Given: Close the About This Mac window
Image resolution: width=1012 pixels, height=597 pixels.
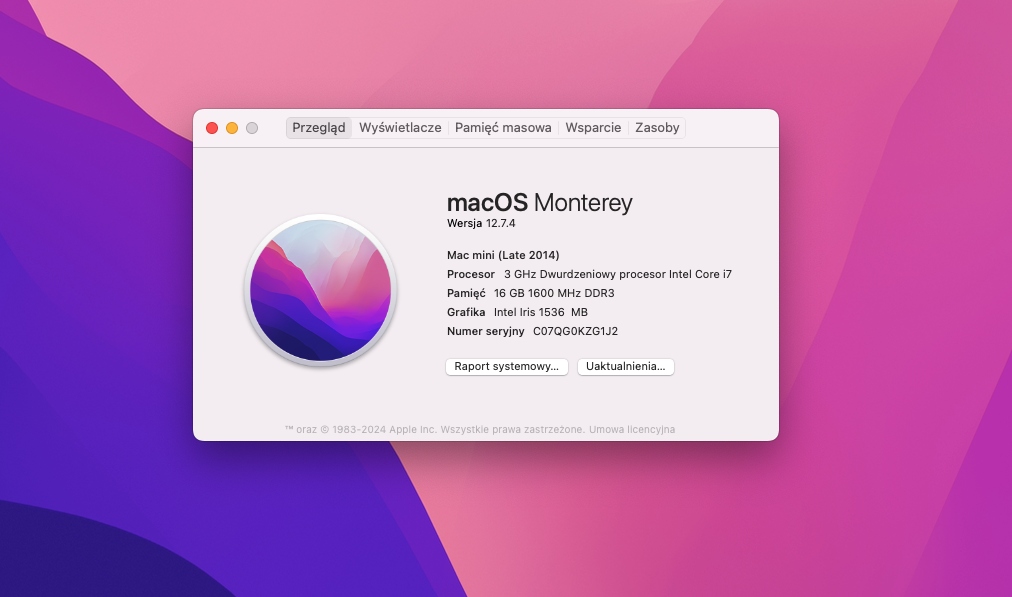Looking at the screenshot, I should (x=212, y=128).
